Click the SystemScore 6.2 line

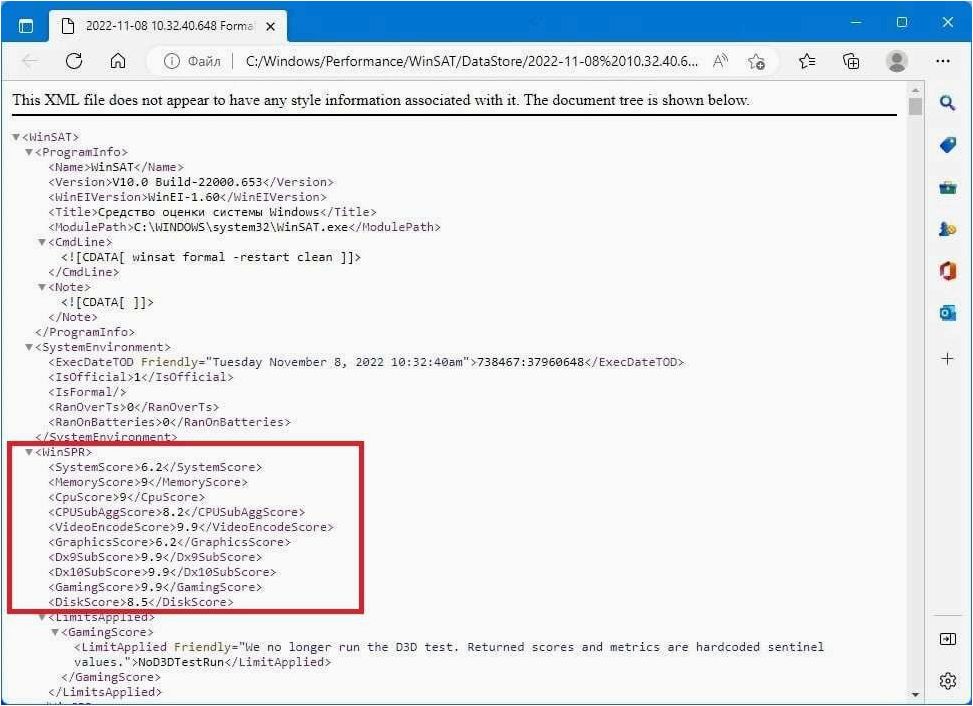(155, 467)
